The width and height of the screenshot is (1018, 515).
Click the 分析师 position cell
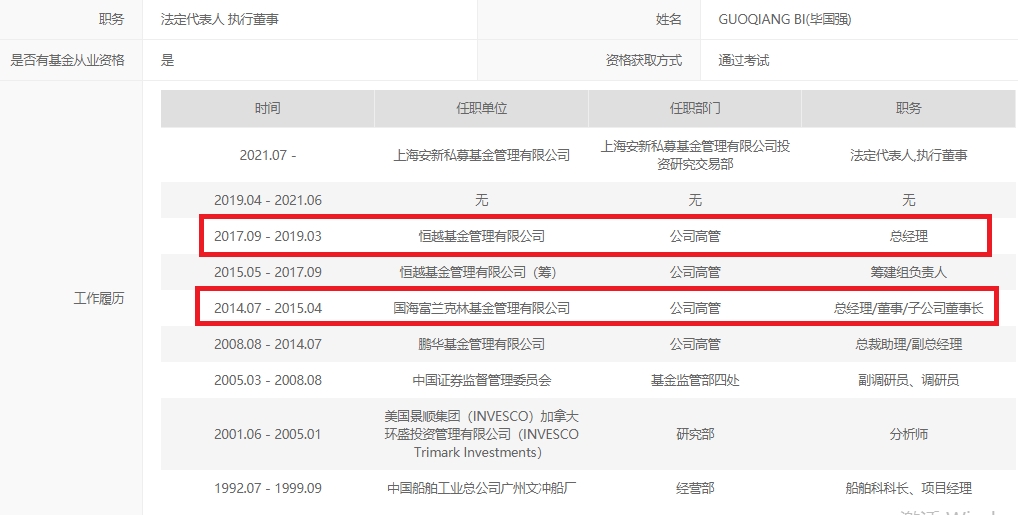[908, 434]
